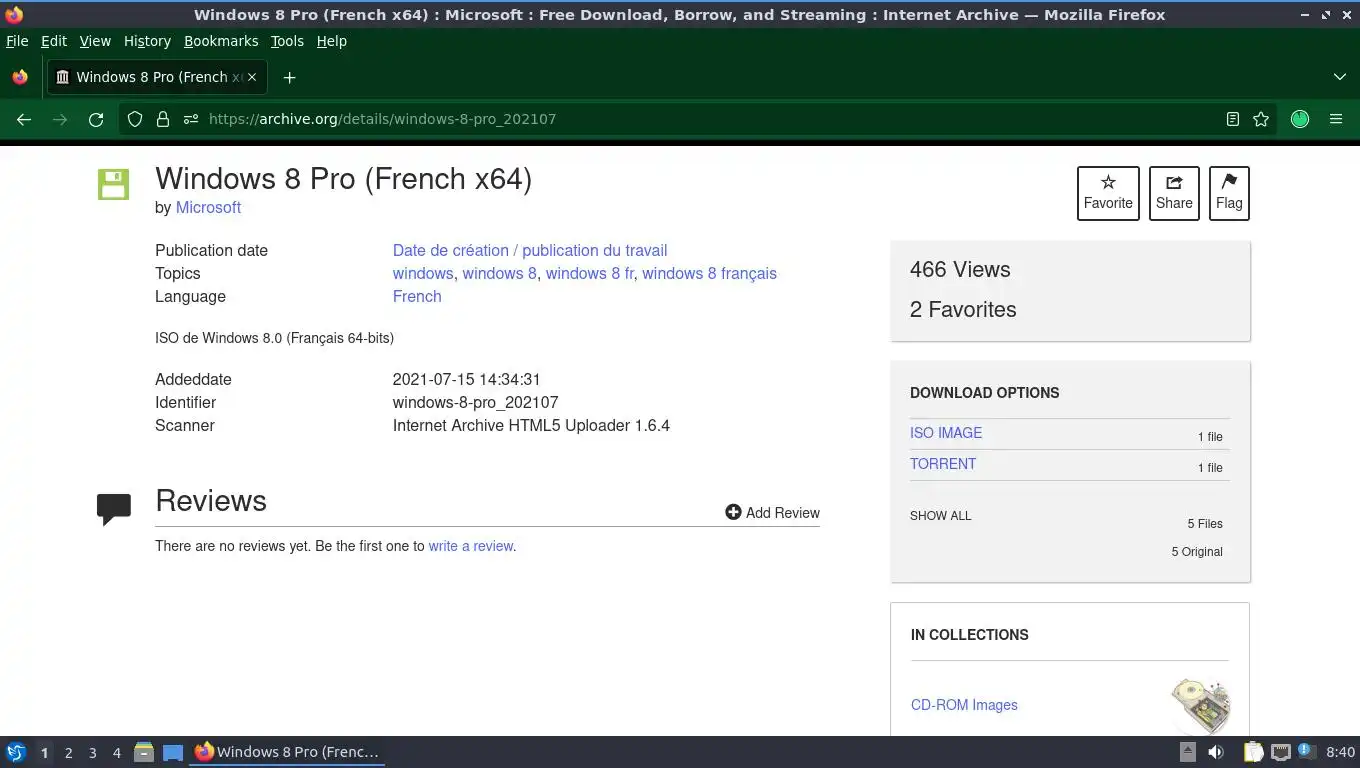
Task: Reload the page
Action: [96, 119]
